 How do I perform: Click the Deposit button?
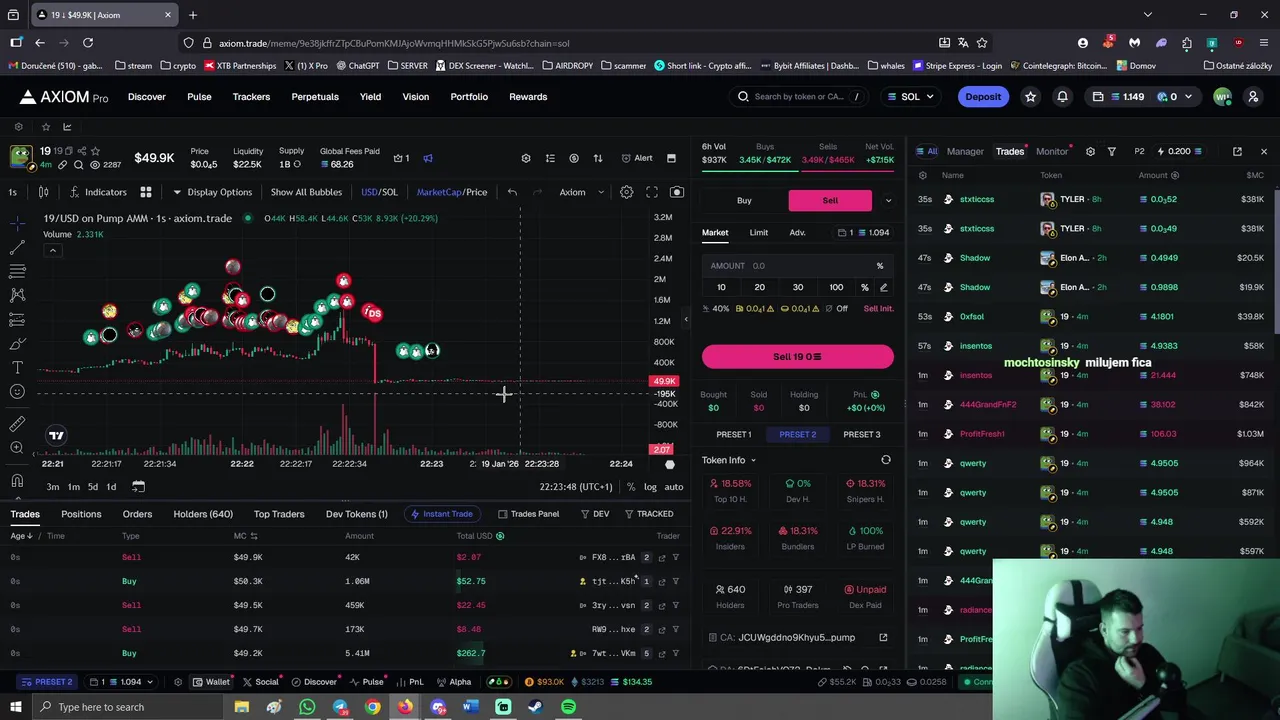point(983,97)
